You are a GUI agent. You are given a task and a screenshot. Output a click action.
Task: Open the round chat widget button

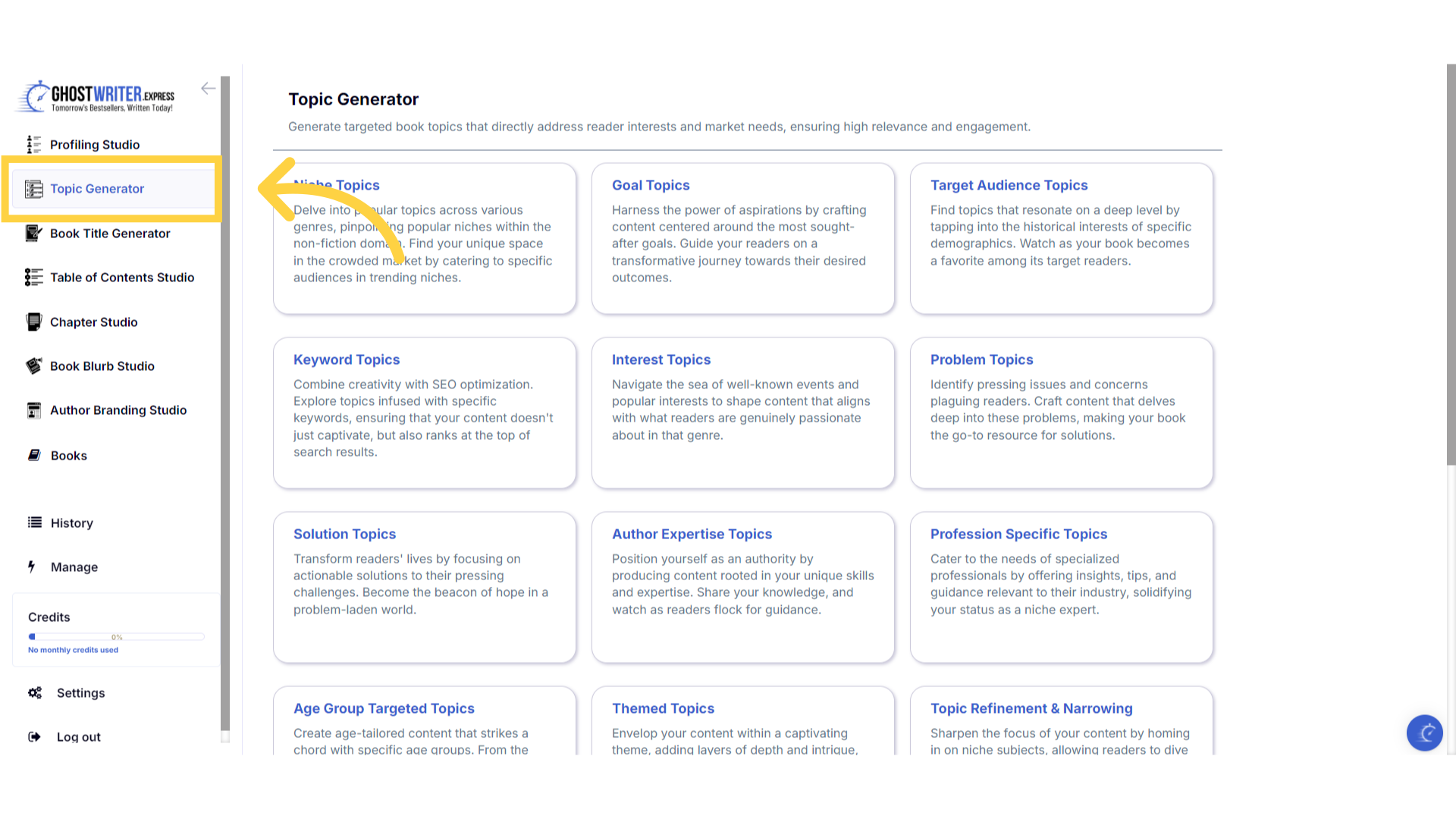[x=1424, y=733]
